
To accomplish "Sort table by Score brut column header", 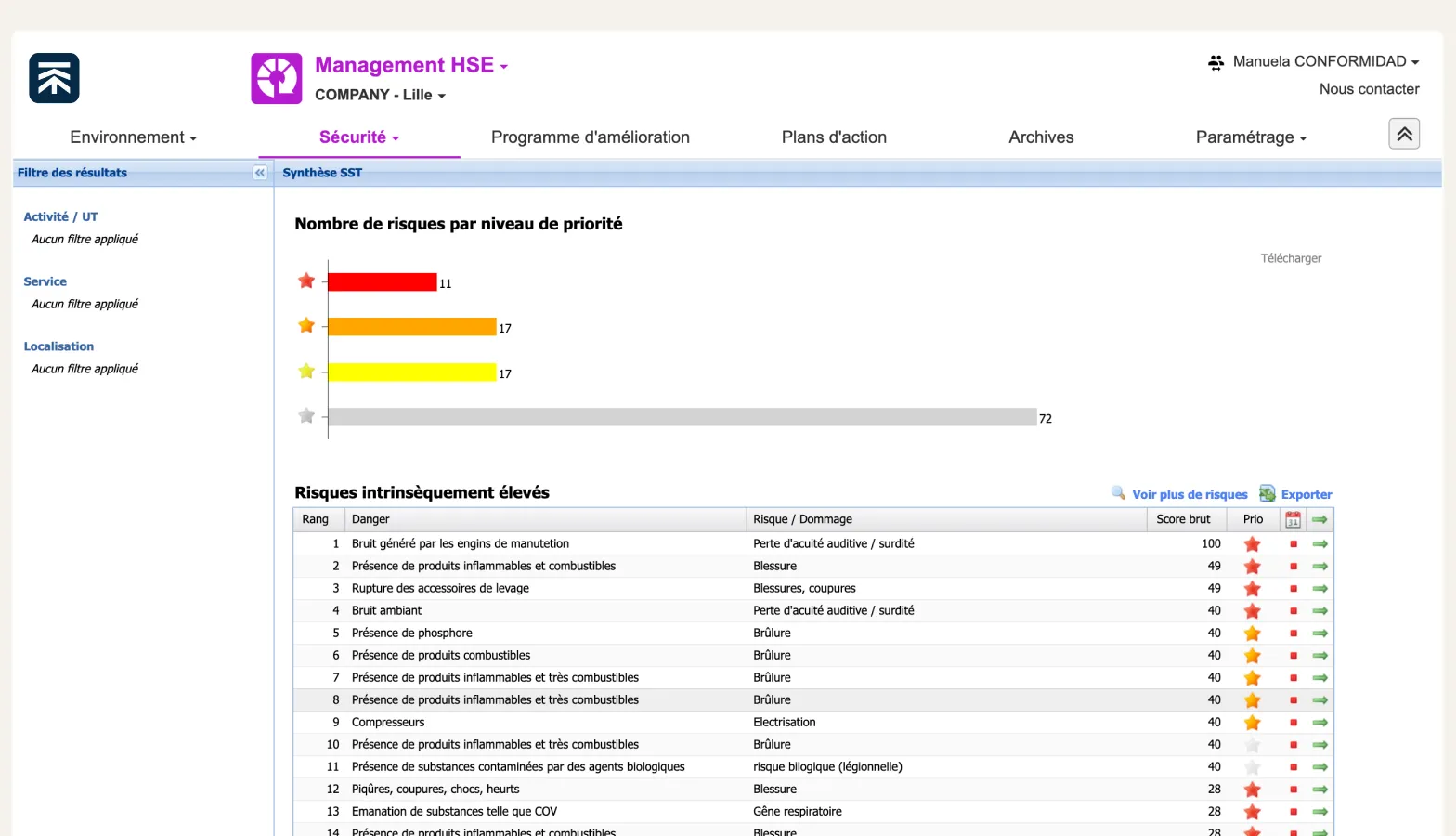I will coord(1183,520).
